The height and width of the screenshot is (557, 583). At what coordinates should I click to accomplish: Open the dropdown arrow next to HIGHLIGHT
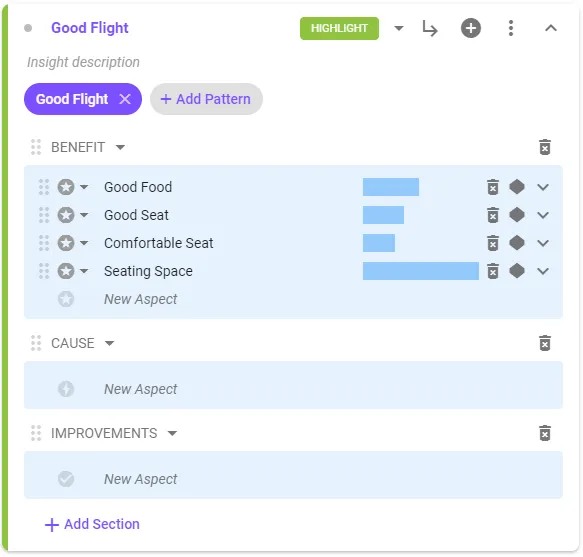[399, 28]
